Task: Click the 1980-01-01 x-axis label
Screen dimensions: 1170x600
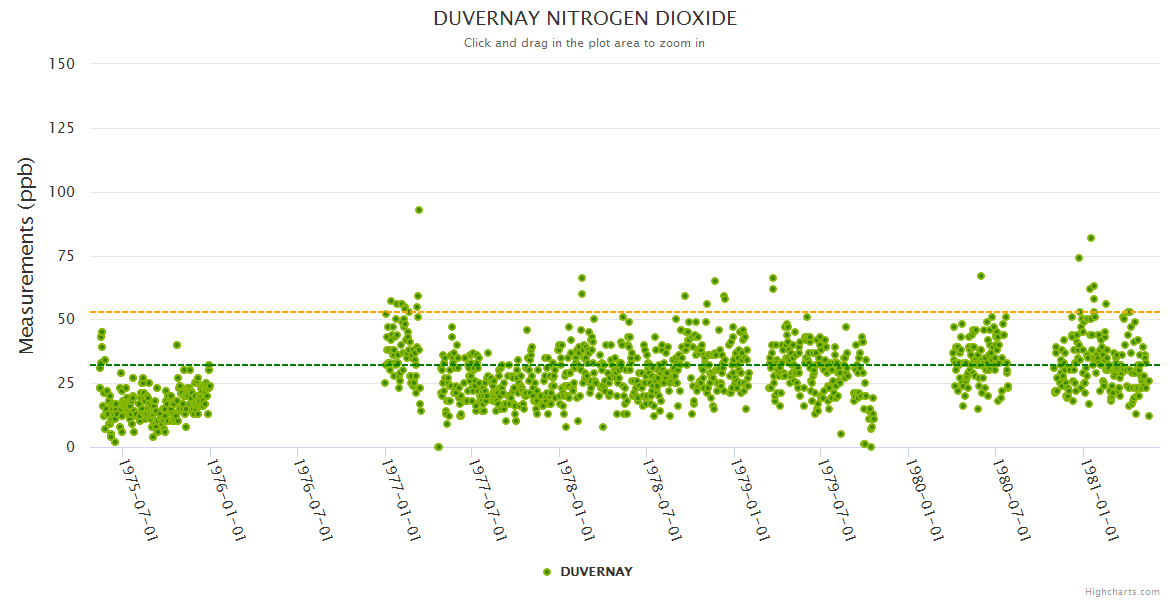Action: (x=924, y=499)
